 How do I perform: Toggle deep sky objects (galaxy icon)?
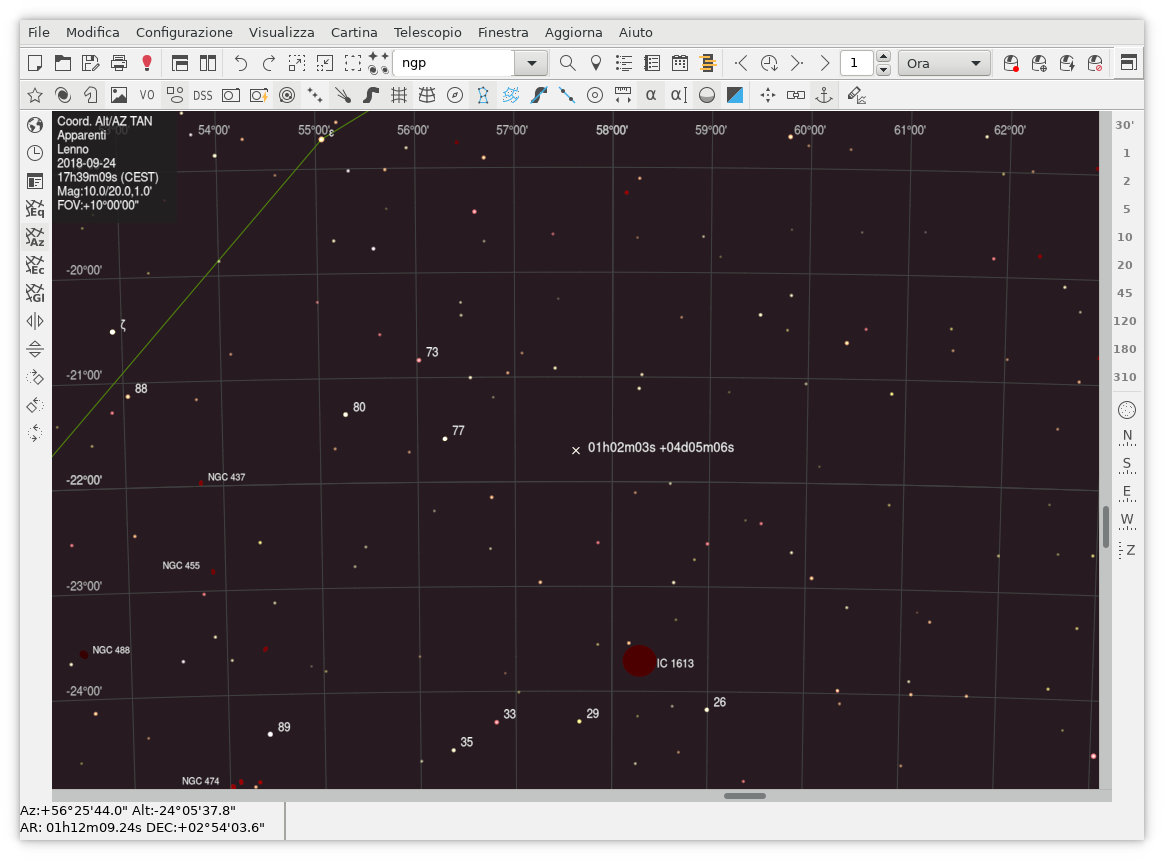point(63,95)
